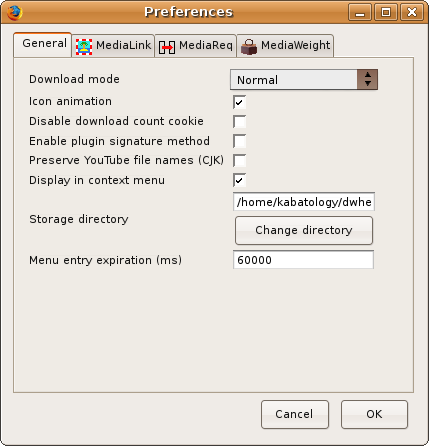The width and height of the screenshot is (429, 446).
Task: Click the Download mode up-down arrows
Action: coord(367,80)
